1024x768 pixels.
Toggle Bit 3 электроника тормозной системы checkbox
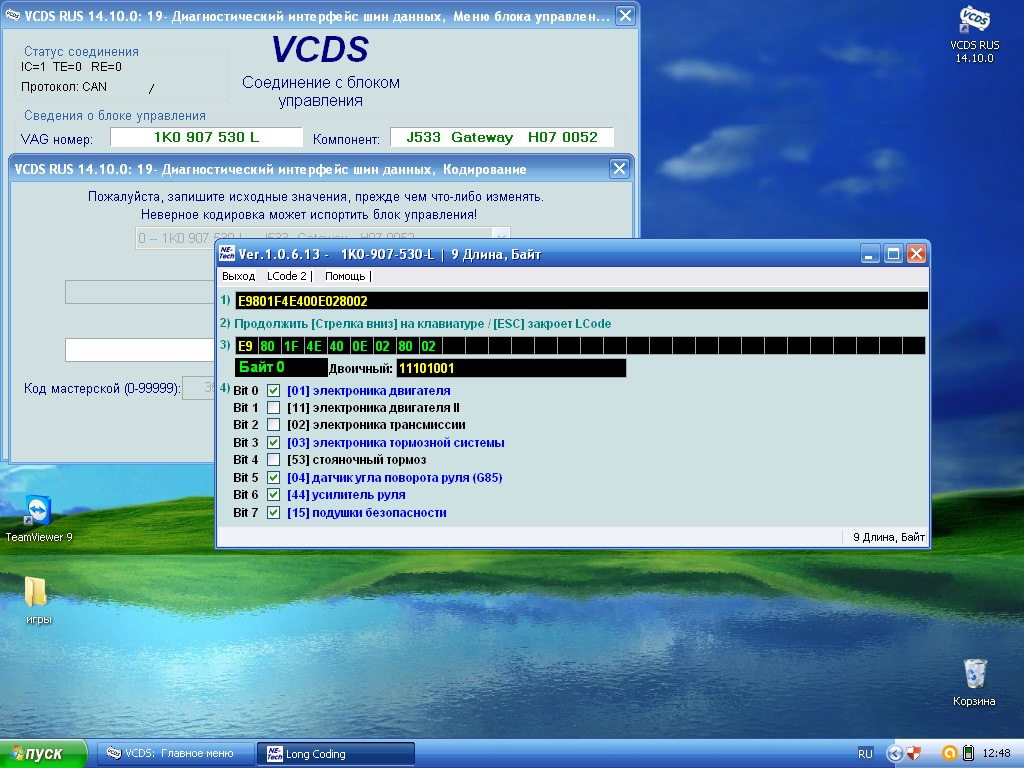(x=274, y=443)
